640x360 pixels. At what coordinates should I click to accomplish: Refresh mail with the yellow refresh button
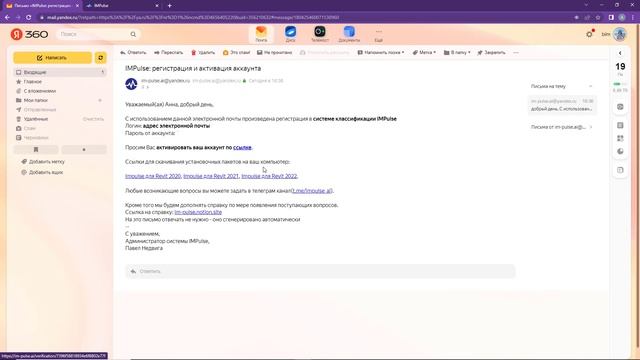pyautogui.click(x=101, y=58)
